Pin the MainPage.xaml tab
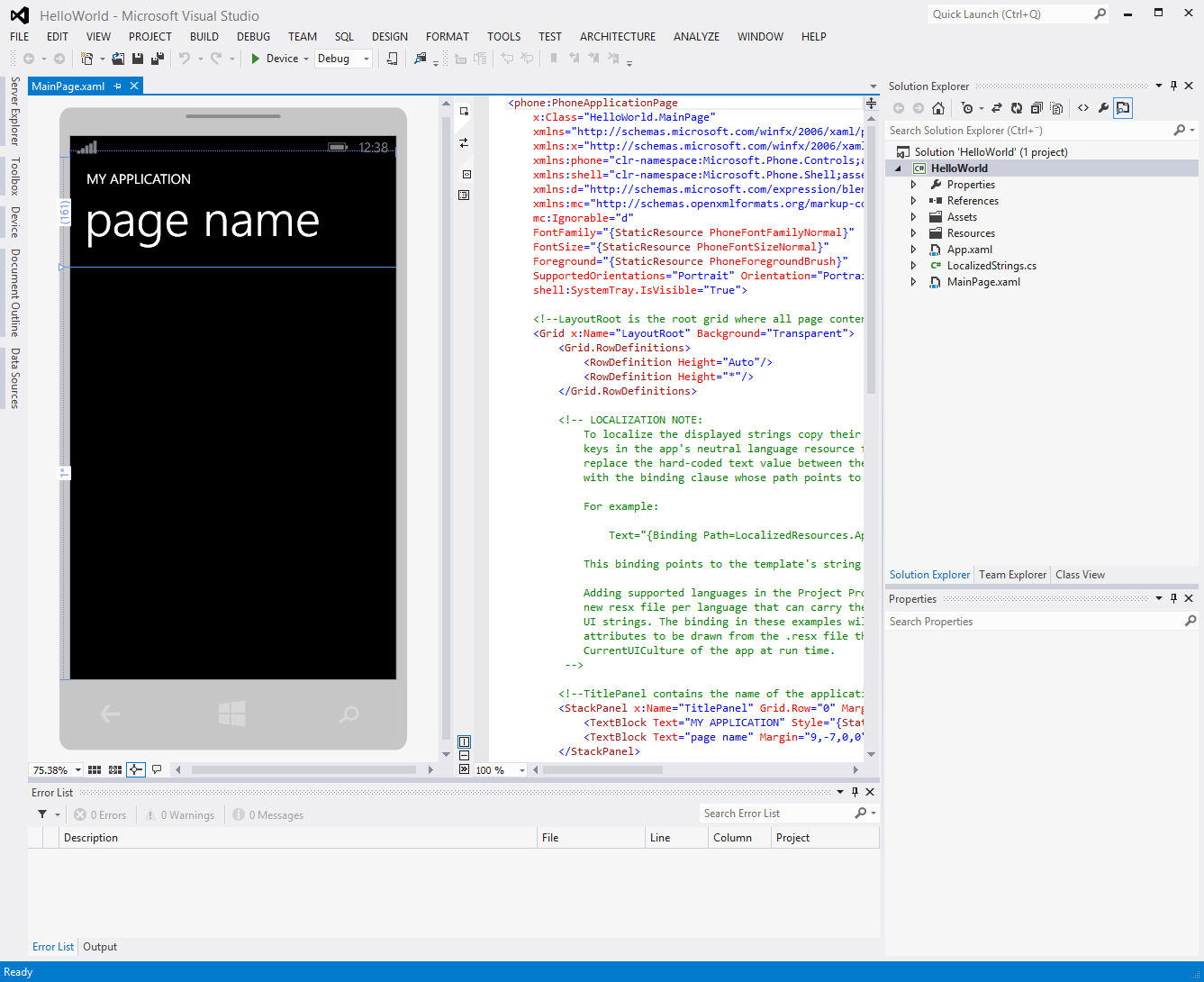 [117, 86]
